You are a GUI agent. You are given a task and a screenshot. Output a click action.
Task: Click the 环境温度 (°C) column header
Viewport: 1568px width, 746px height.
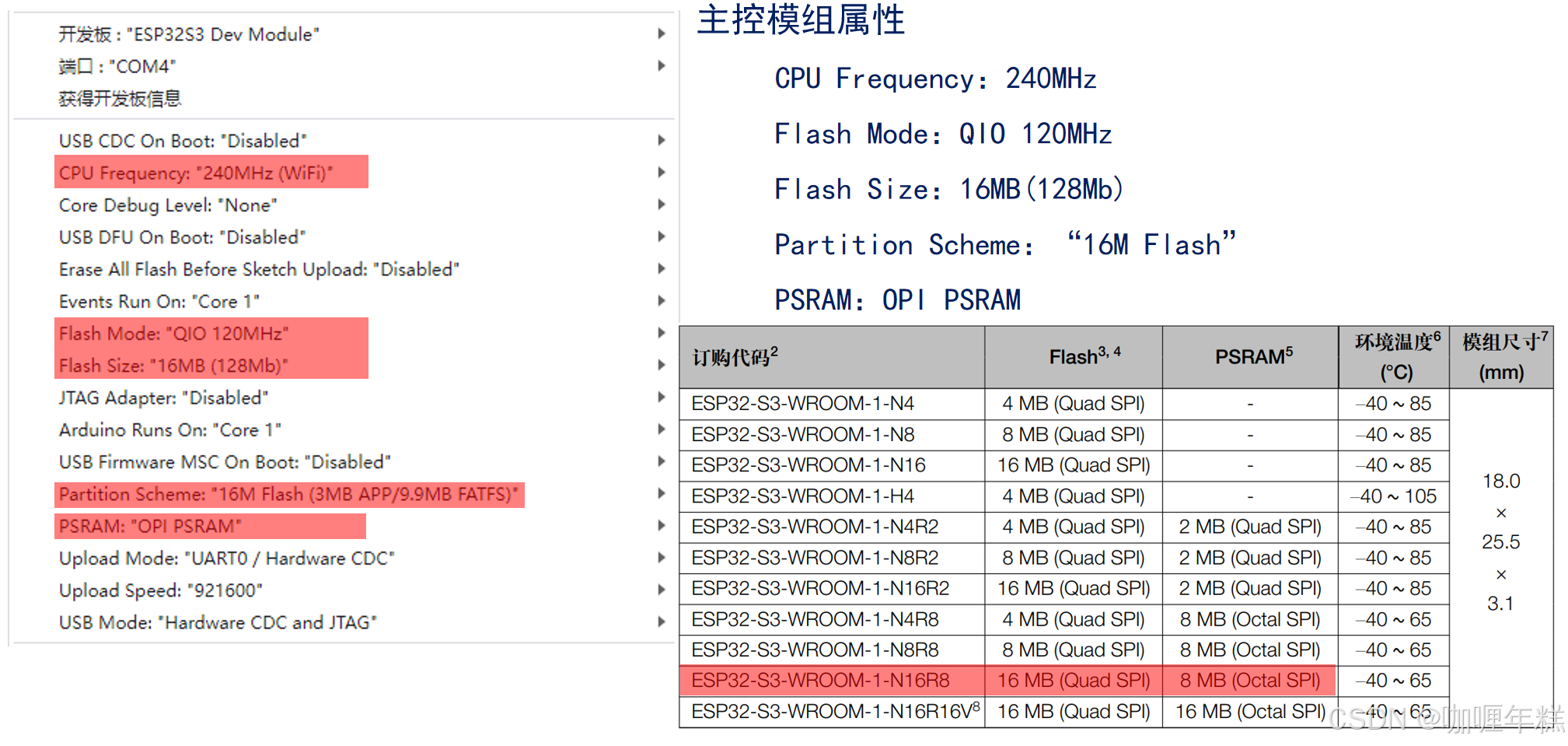1395,357
